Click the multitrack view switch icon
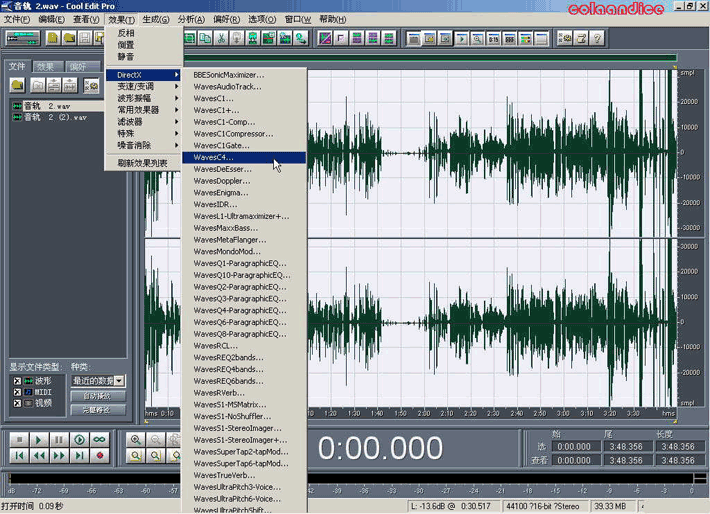This screenshot has width=710, height=514. point(23,39)
